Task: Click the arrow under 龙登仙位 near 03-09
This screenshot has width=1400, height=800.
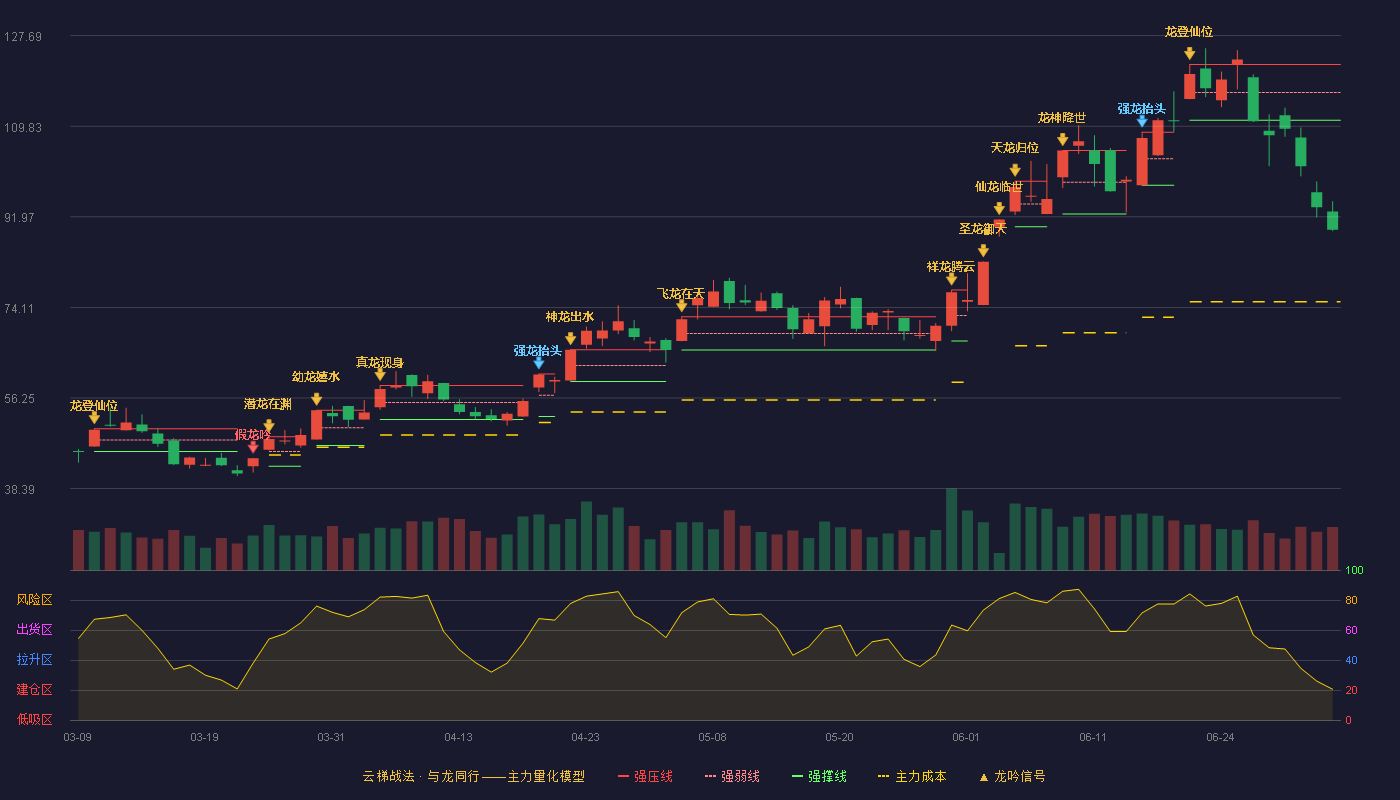Action: pos(94,418)
